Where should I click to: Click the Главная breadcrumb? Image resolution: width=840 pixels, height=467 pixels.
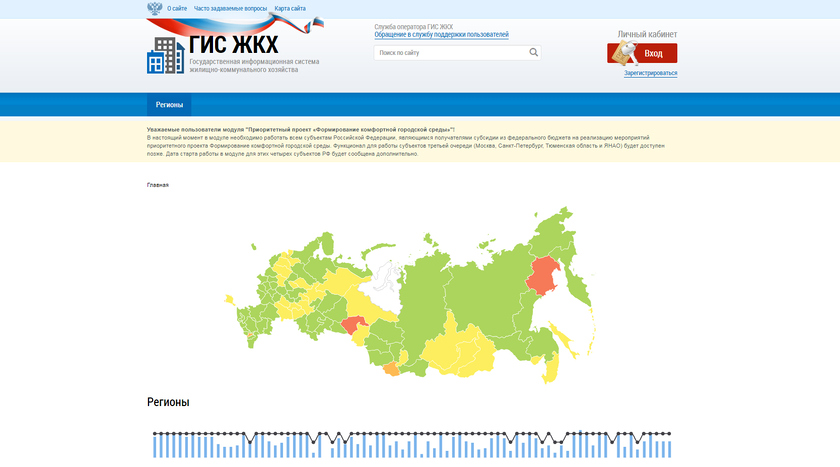coord(158,185)
